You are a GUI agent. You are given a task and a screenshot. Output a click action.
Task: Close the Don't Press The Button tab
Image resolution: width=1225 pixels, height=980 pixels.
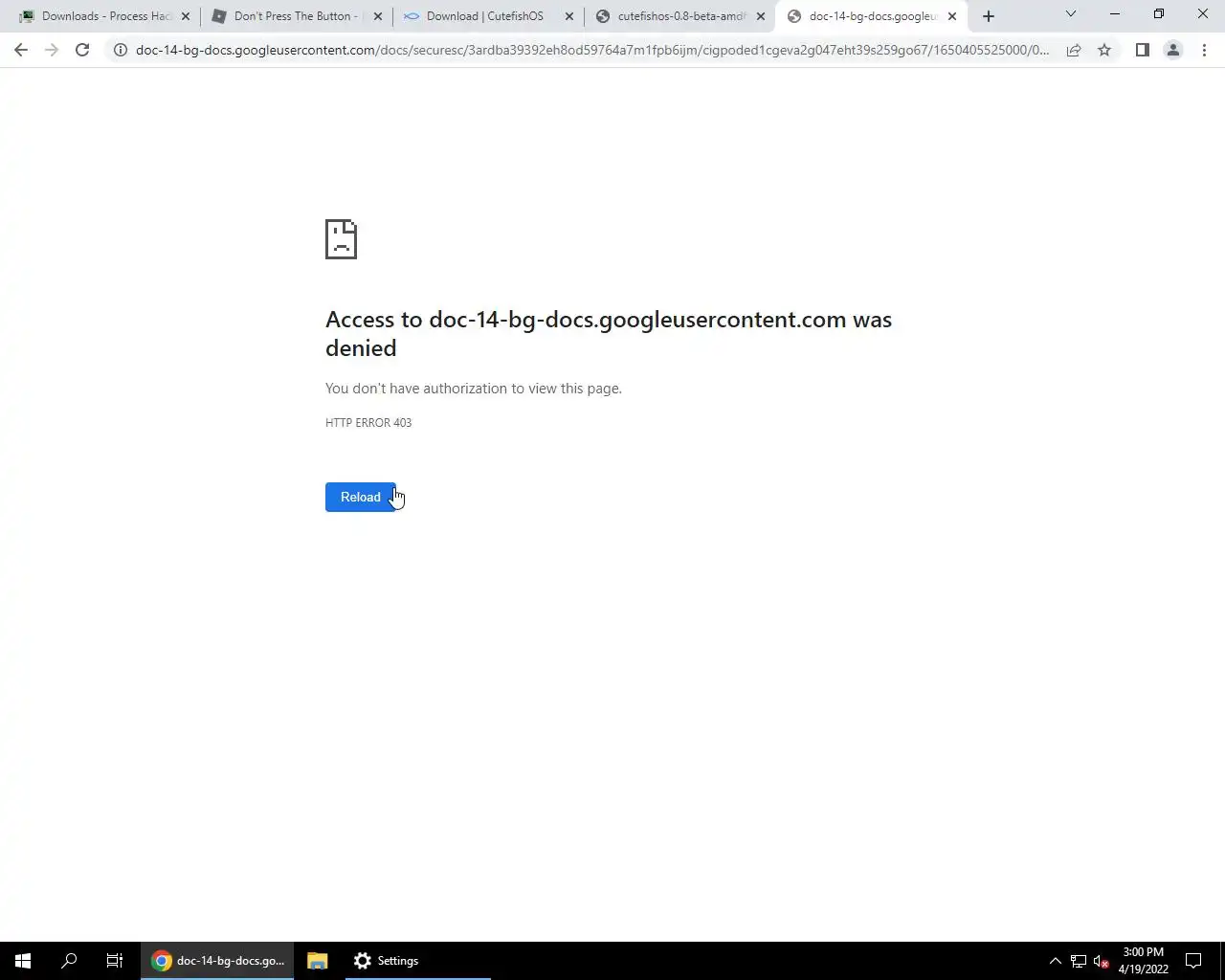click(x=377, y=16)
